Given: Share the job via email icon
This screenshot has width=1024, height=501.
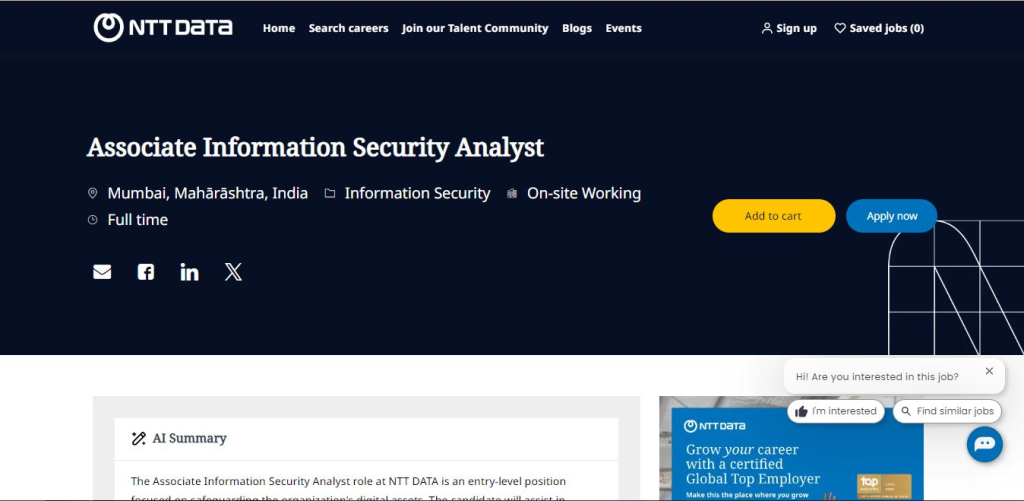Looking at the screenshot, I should tap(102, 272).
